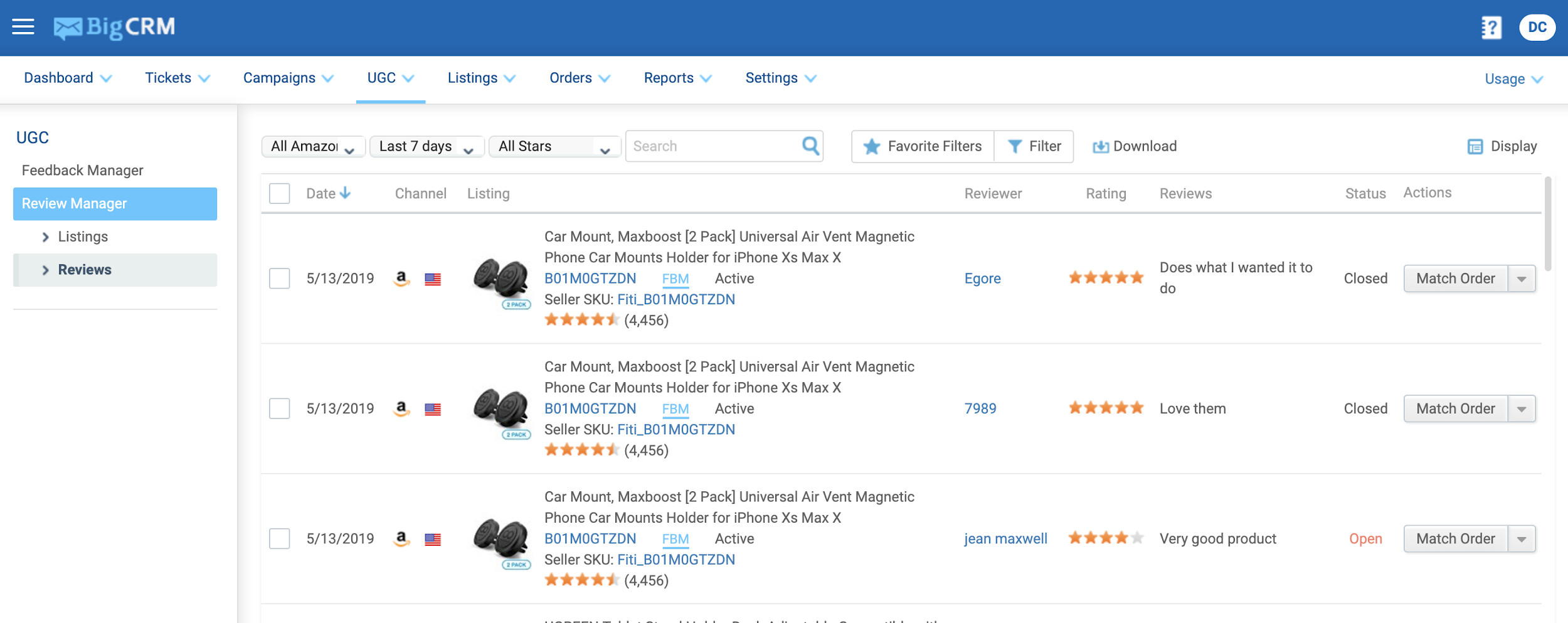
Task: Open the Dashboard menu
Action: (68, 78)
